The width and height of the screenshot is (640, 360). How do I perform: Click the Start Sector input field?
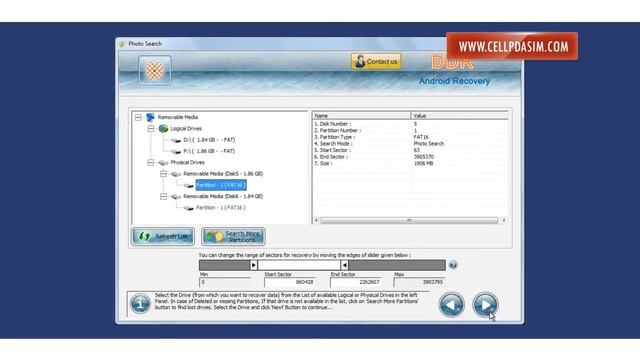click(290, 282)
